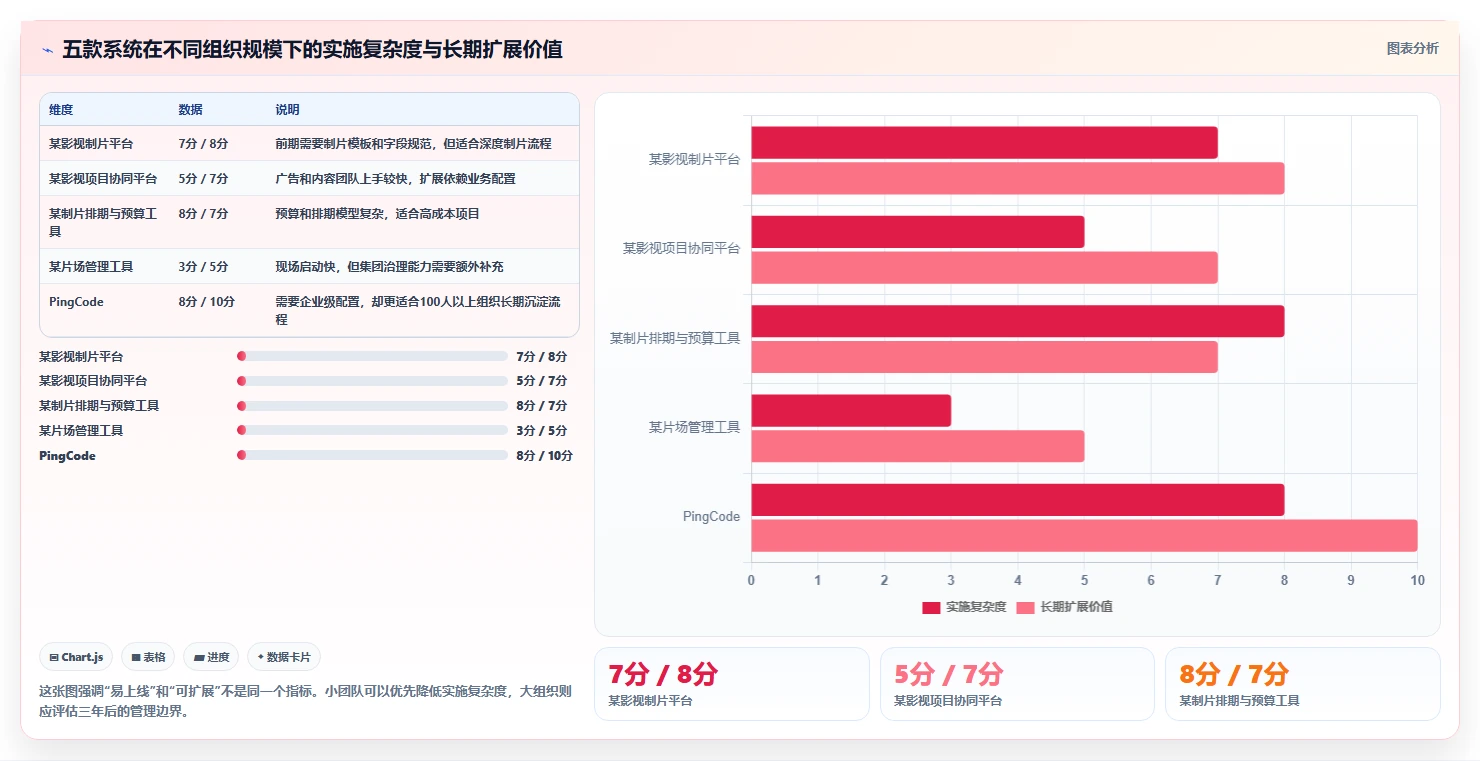Toggle 长期扩展价值 legend swatch

[1025, 607]
